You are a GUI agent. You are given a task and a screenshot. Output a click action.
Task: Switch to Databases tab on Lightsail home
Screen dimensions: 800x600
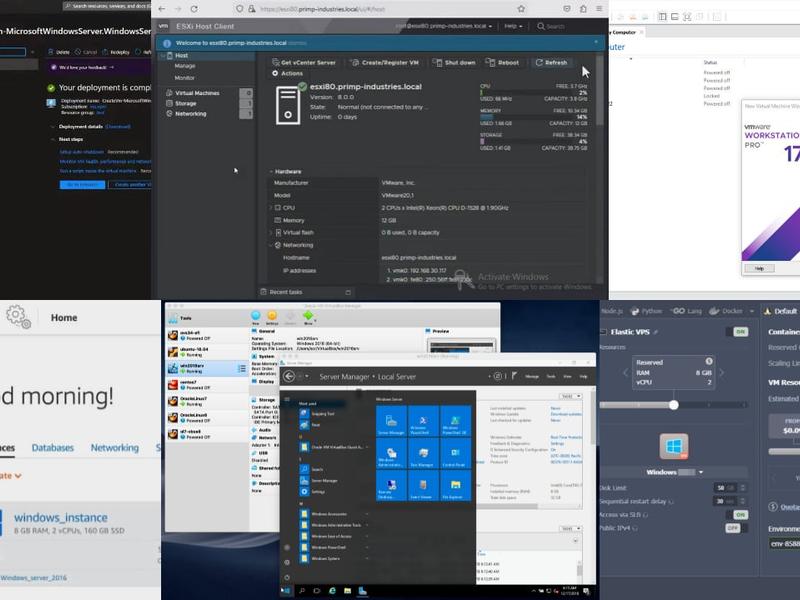tap(53, 447)
